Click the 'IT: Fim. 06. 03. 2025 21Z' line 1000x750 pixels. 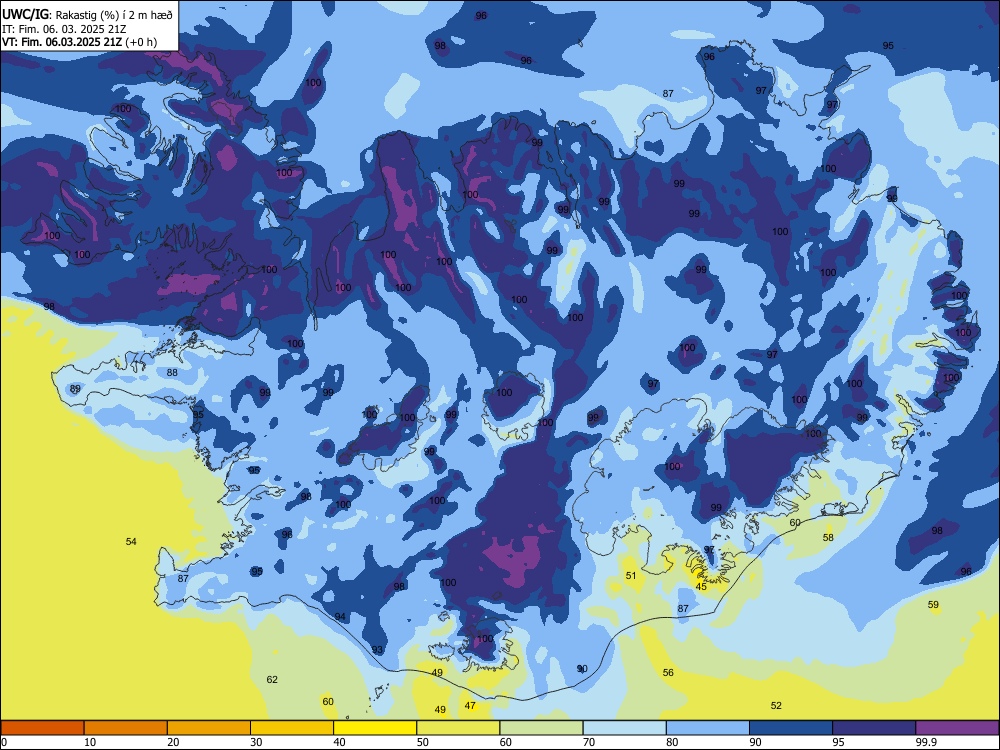pyautogui.click(x=64, y=29)
